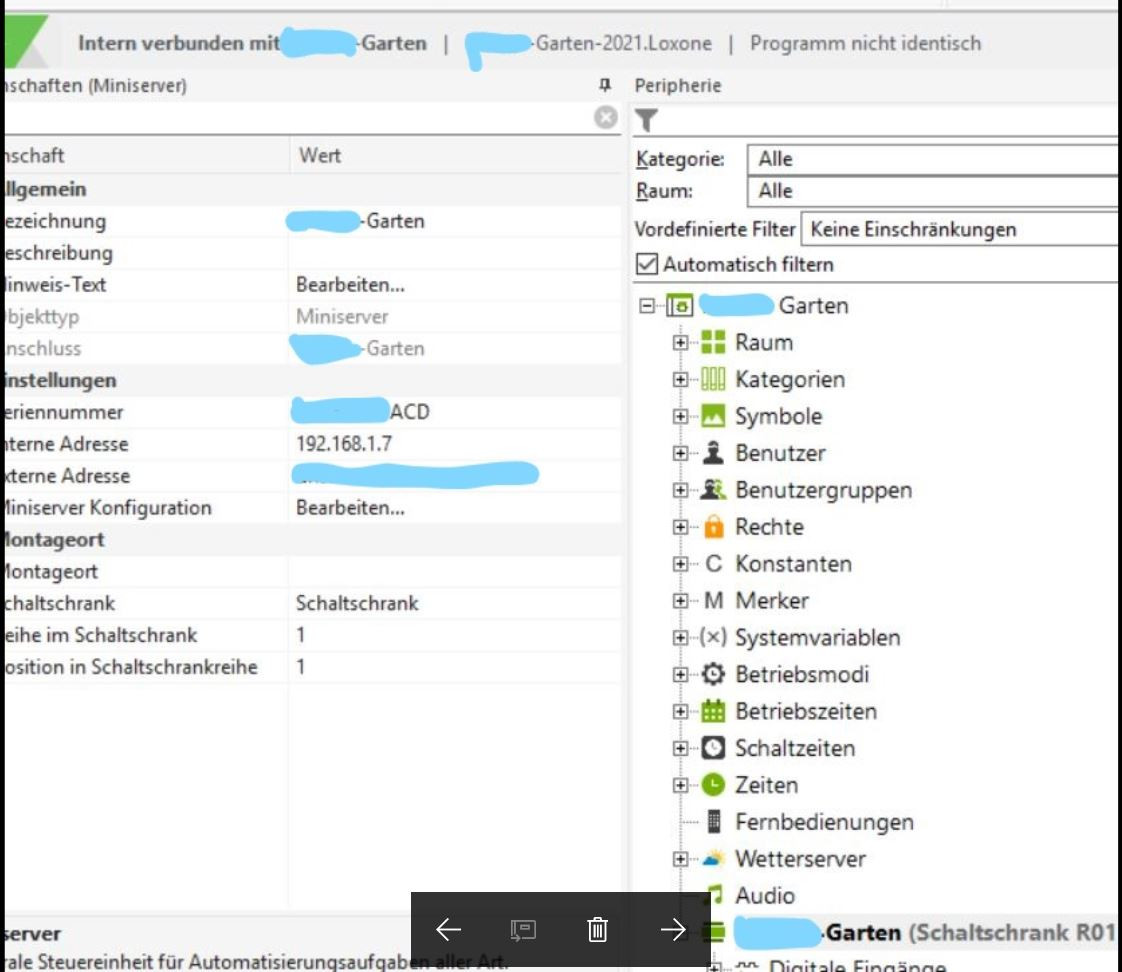
Task: Select Garten (Schaltschrank R01) tree row
Action: tap(925, 932)
